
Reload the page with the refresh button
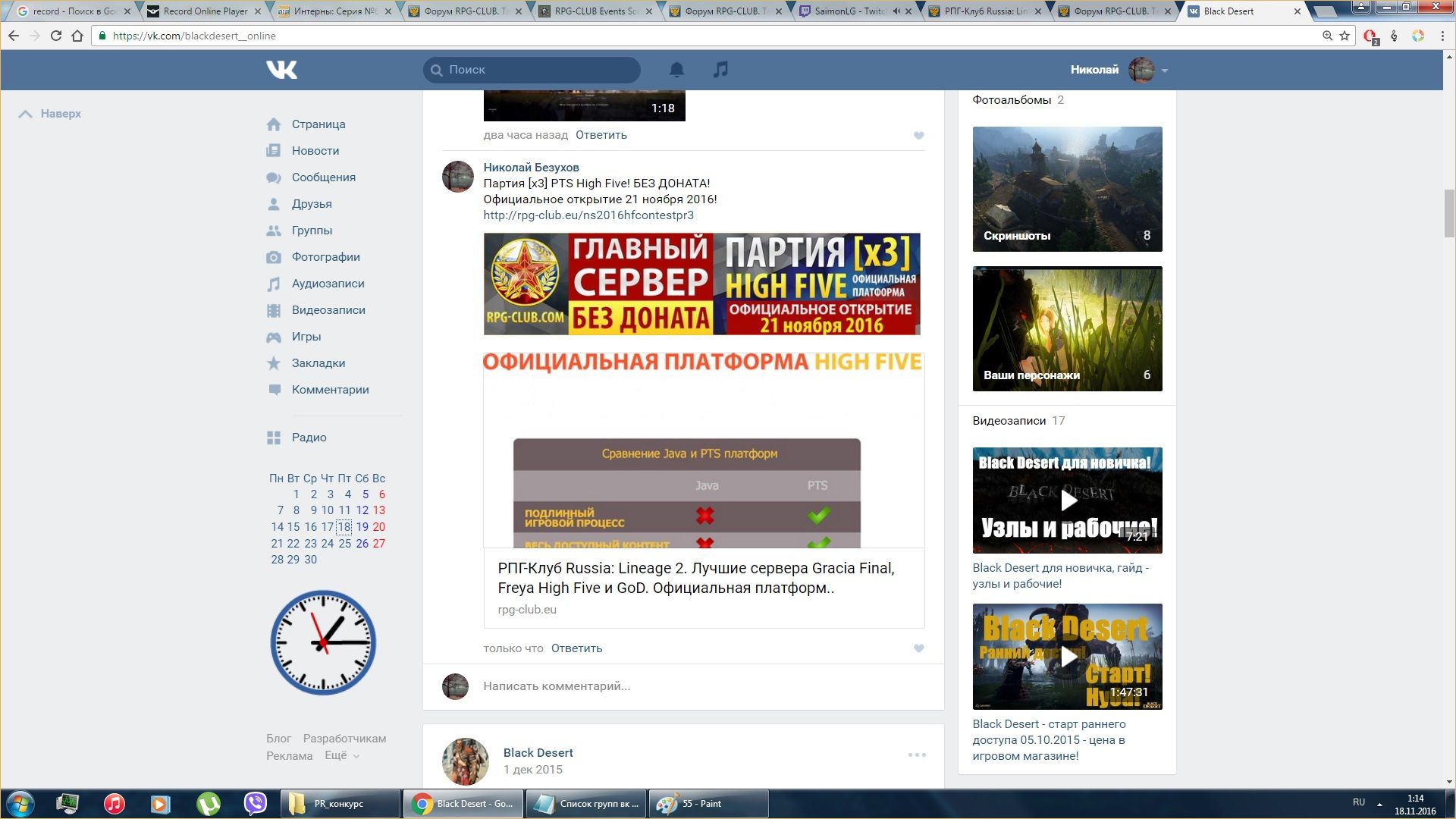click(x=55, y=36)
